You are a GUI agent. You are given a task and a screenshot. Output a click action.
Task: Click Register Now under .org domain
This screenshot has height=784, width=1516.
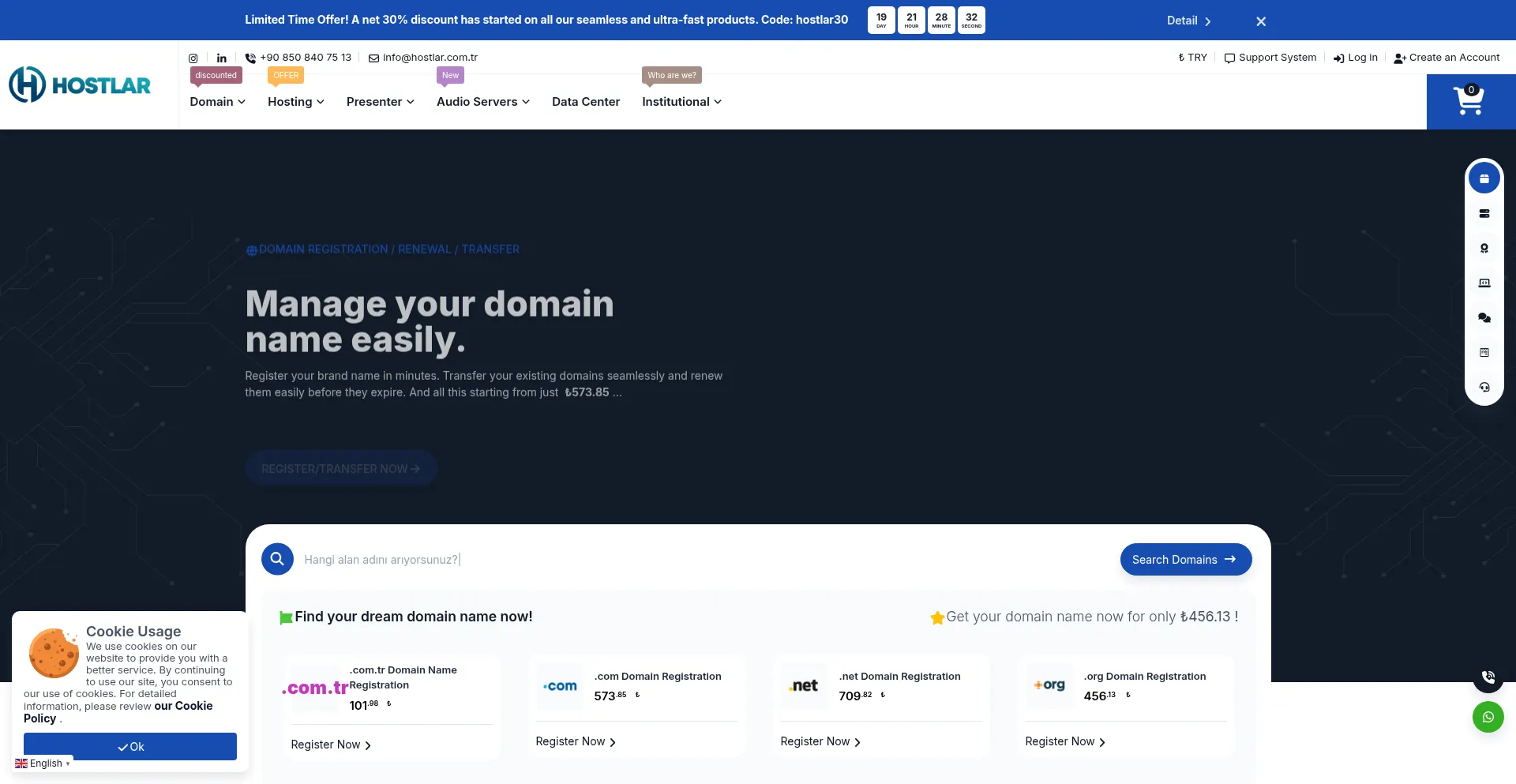pos(1065,741)
